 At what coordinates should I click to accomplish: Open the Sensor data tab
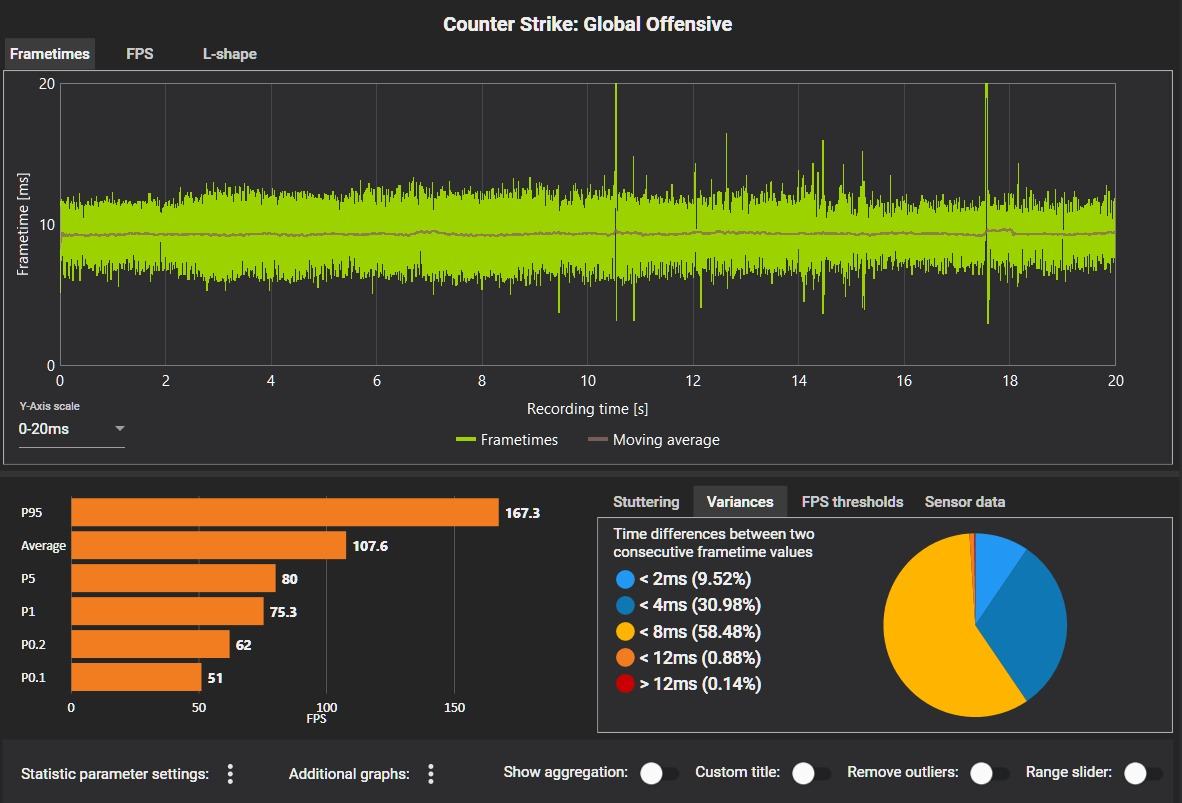tap(964, 501)
